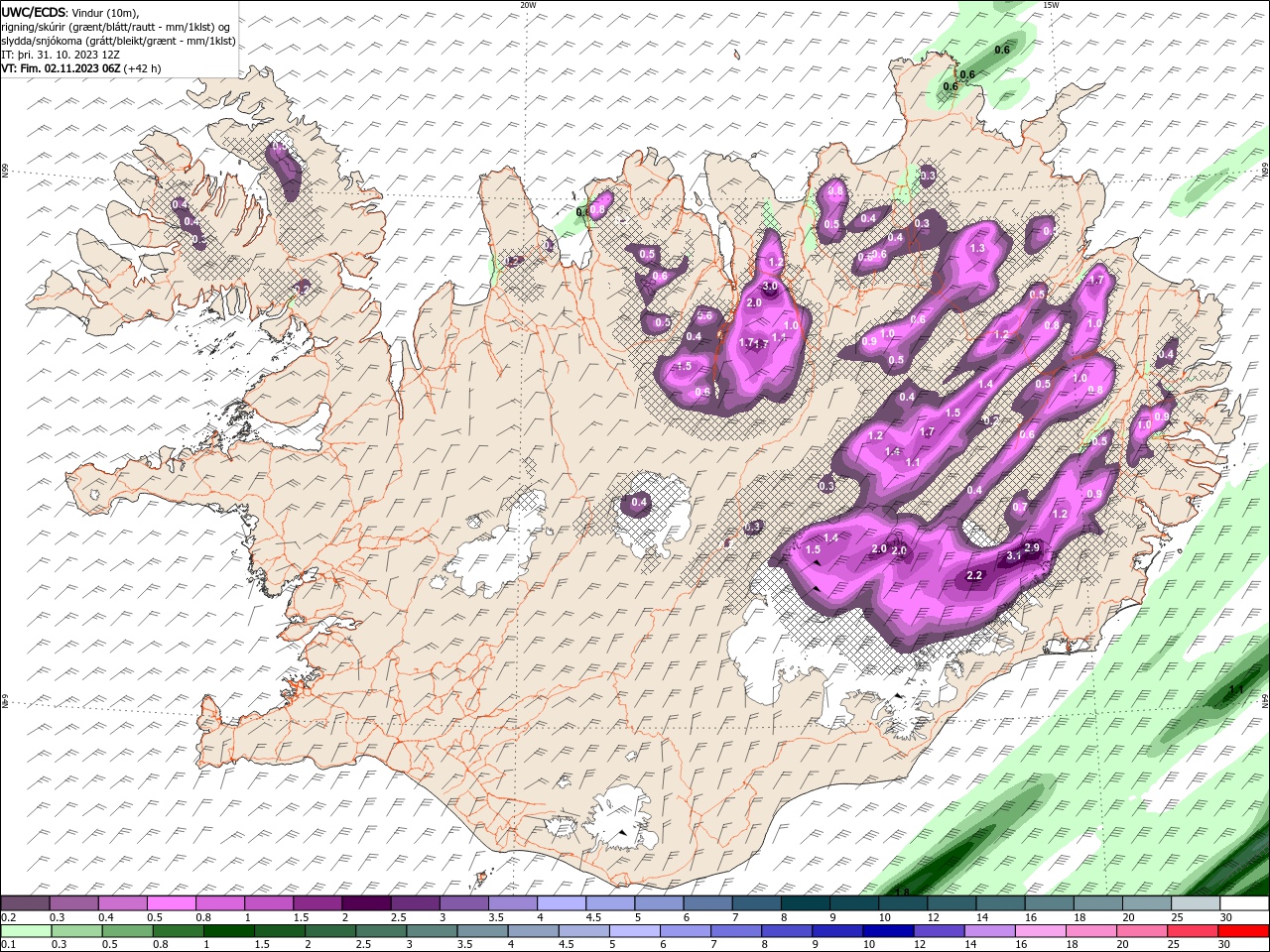Click the upper legend swatch labeled 0.8
This screenshot has width=1270, height=952.
click(x=219, y=903)
